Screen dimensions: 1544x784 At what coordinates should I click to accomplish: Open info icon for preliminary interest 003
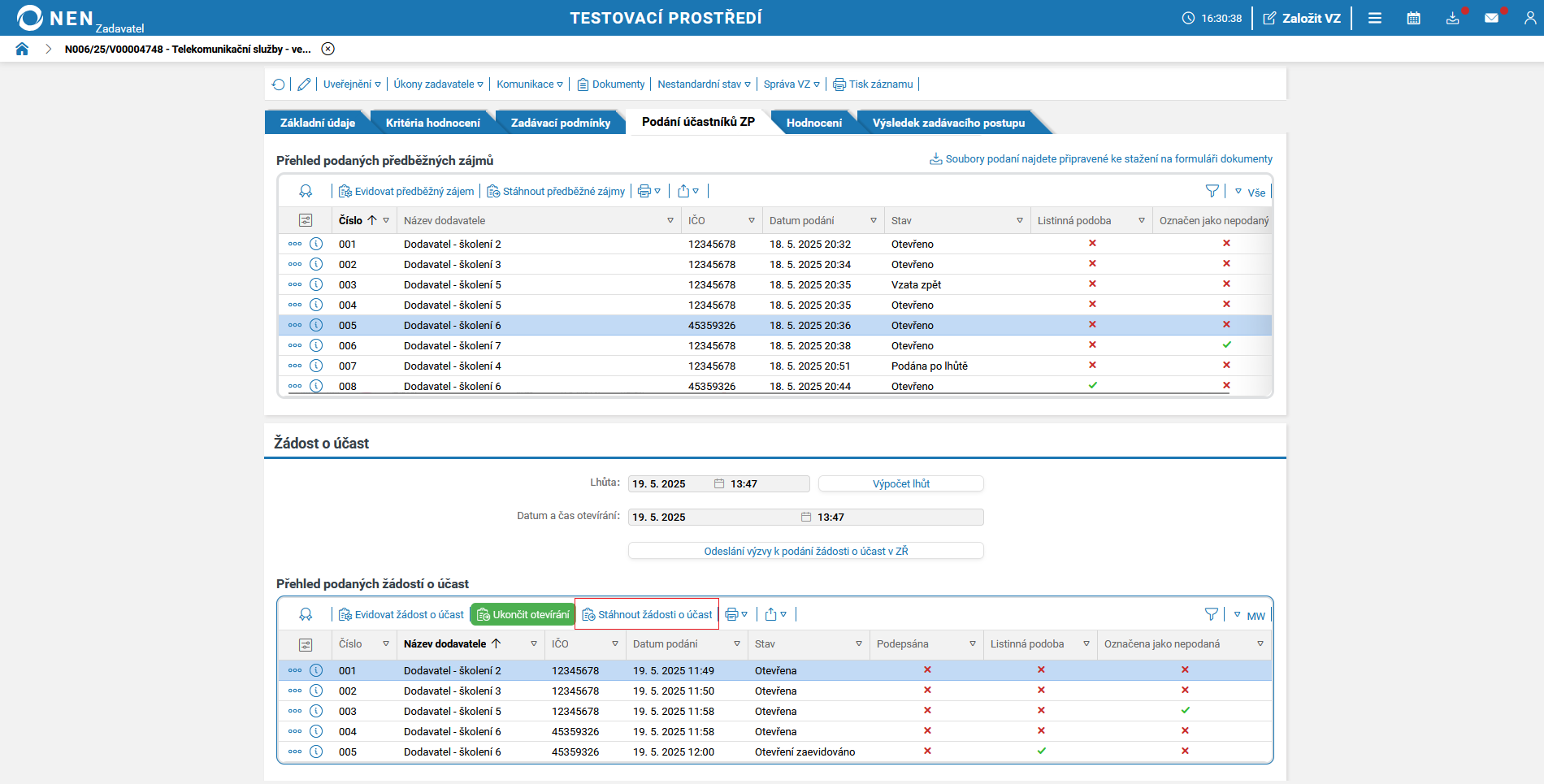(316, 284)
